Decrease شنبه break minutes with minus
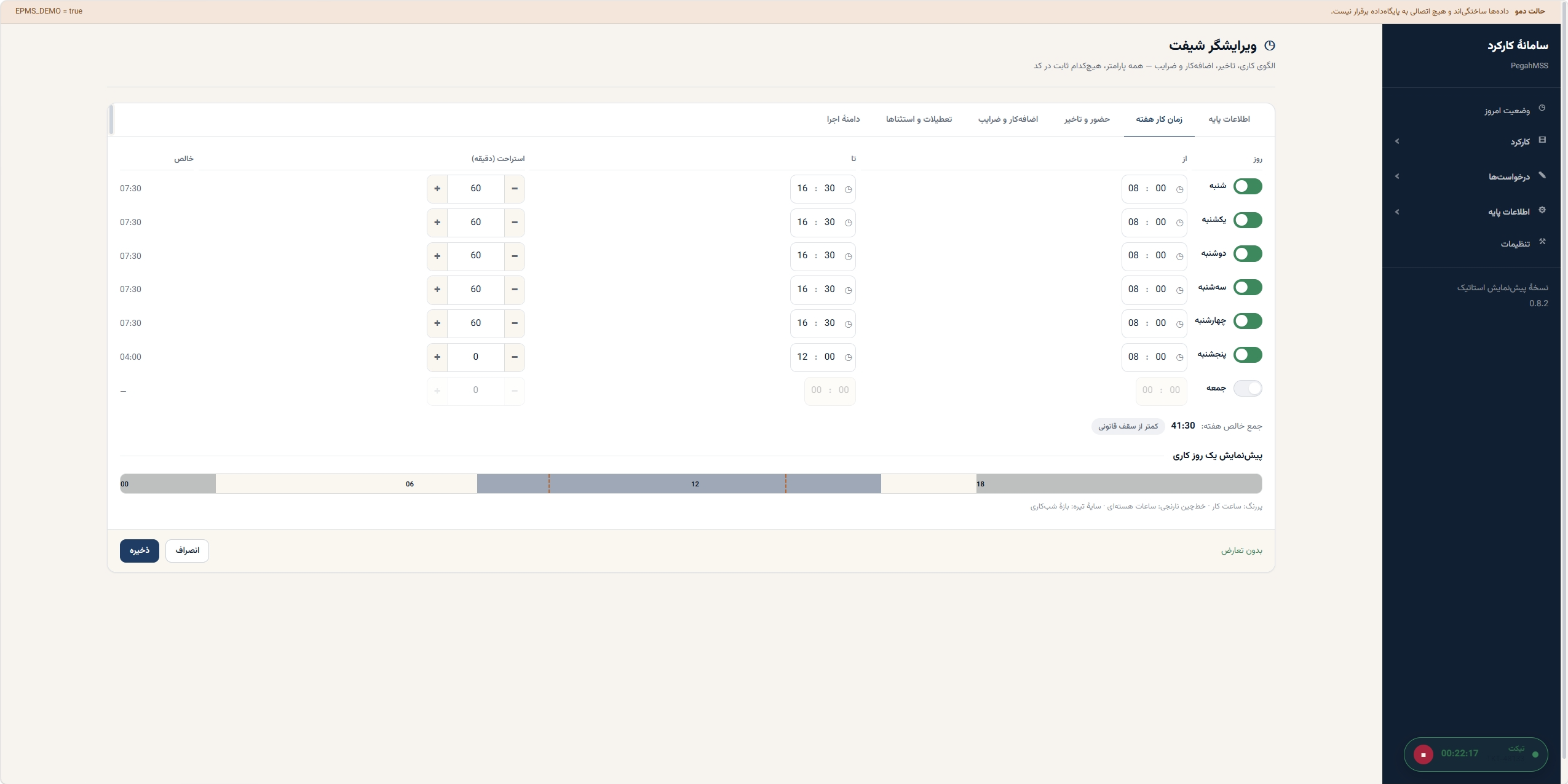 coord(515,189)
